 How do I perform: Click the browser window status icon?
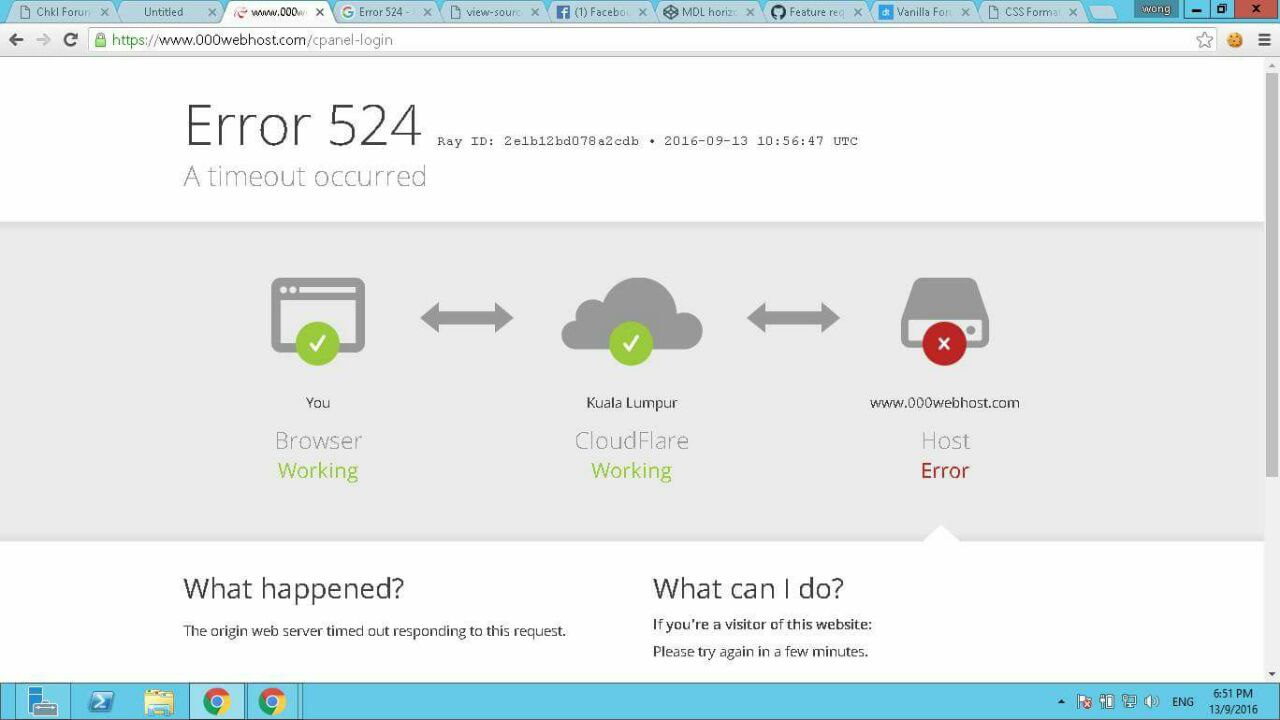coord(318,320)
